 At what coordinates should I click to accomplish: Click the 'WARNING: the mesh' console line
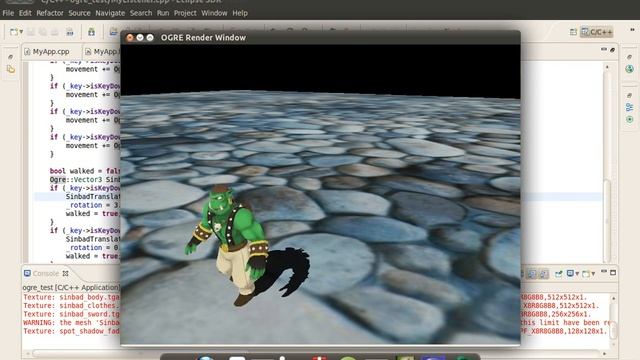coord(71,322)
